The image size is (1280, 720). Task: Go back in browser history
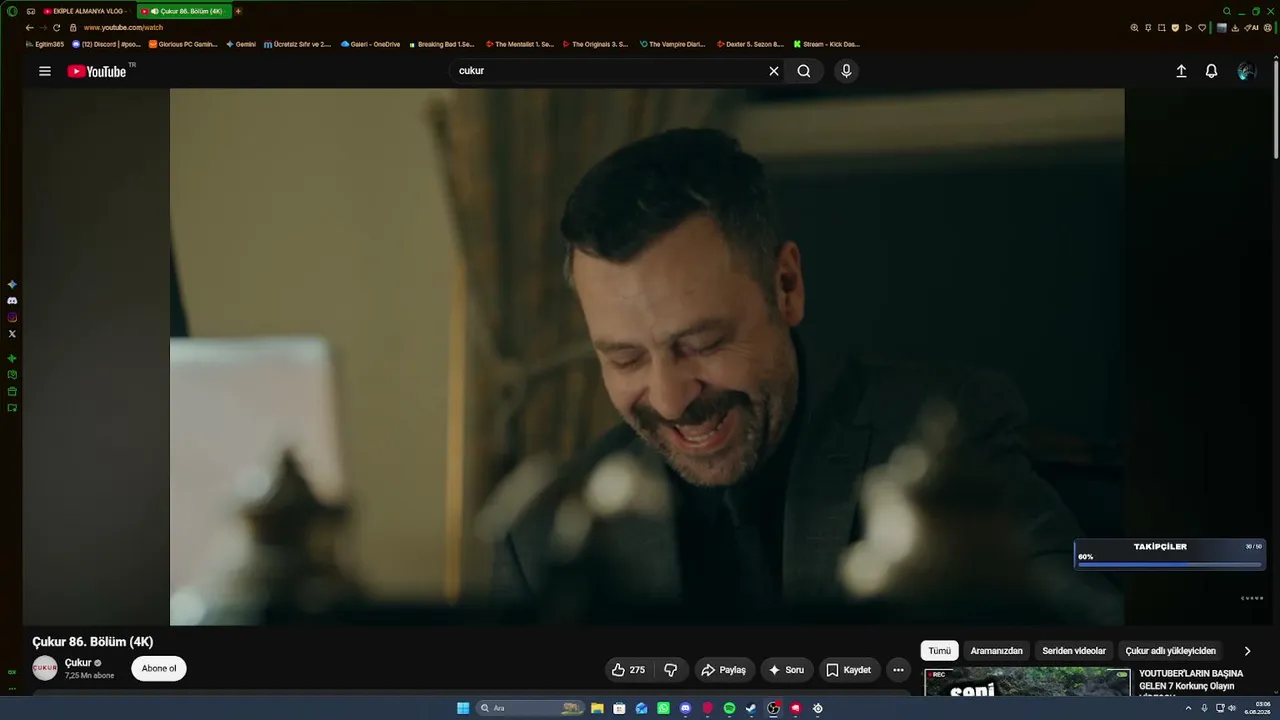(29, 28)
